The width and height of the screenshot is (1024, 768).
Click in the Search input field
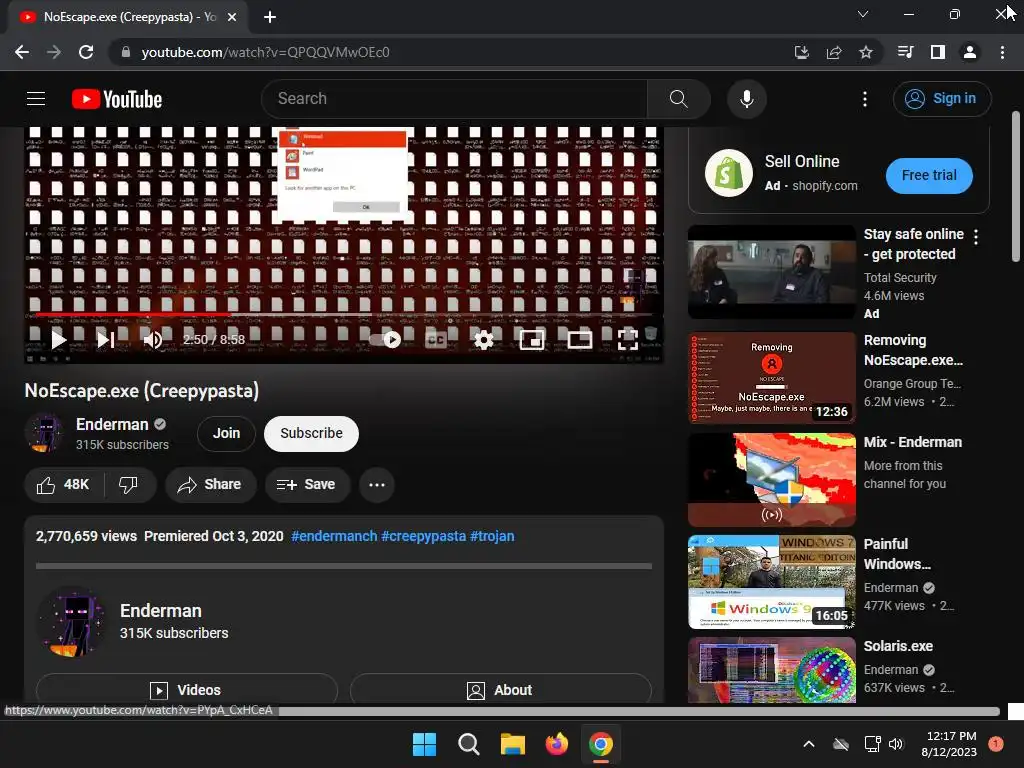455,99
